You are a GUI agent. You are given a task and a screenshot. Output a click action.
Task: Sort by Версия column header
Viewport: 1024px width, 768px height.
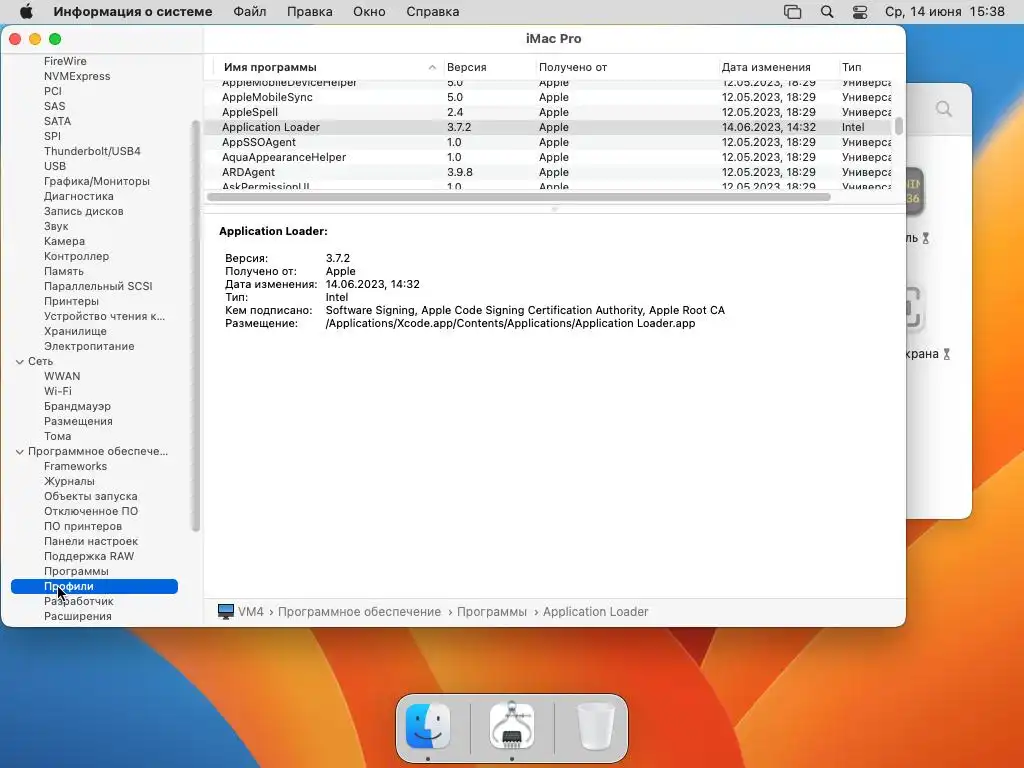point(466,67)
